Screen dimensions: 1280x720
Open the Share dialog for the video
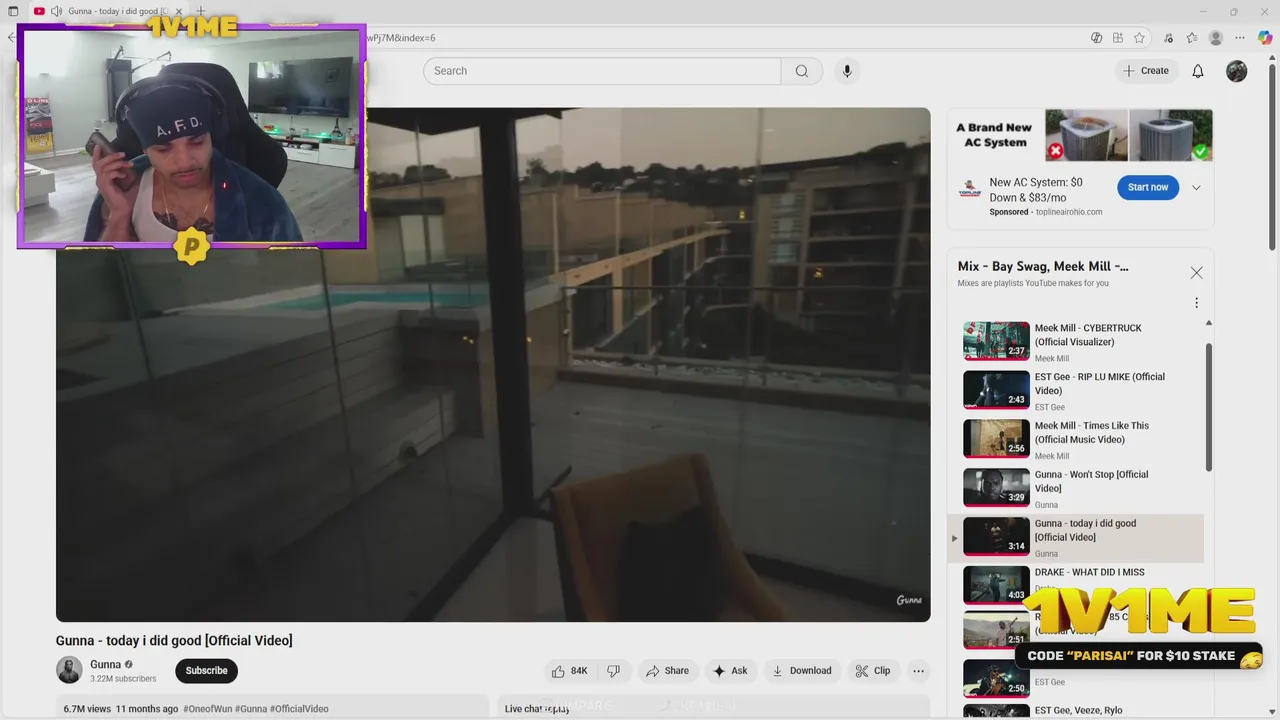click(x=667, y=671)
